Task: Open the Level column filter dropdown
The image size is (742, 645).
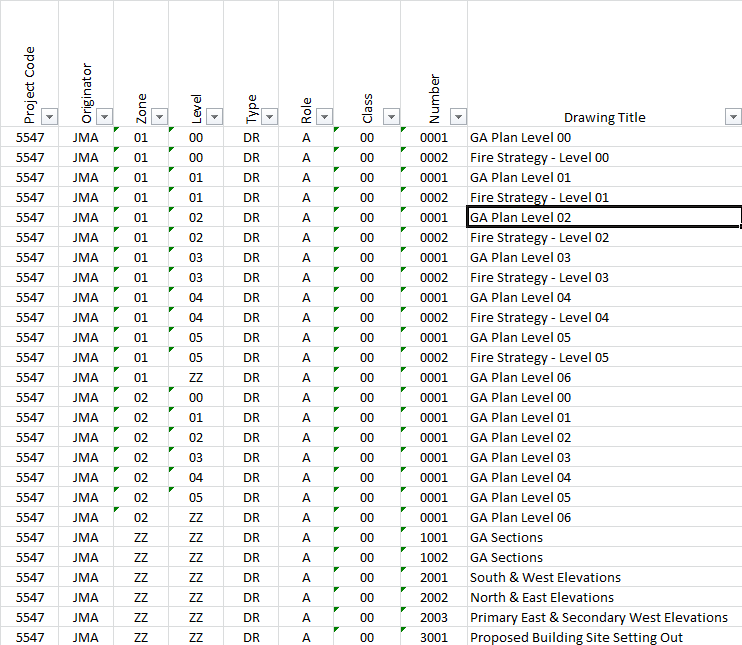Action: 214,116
